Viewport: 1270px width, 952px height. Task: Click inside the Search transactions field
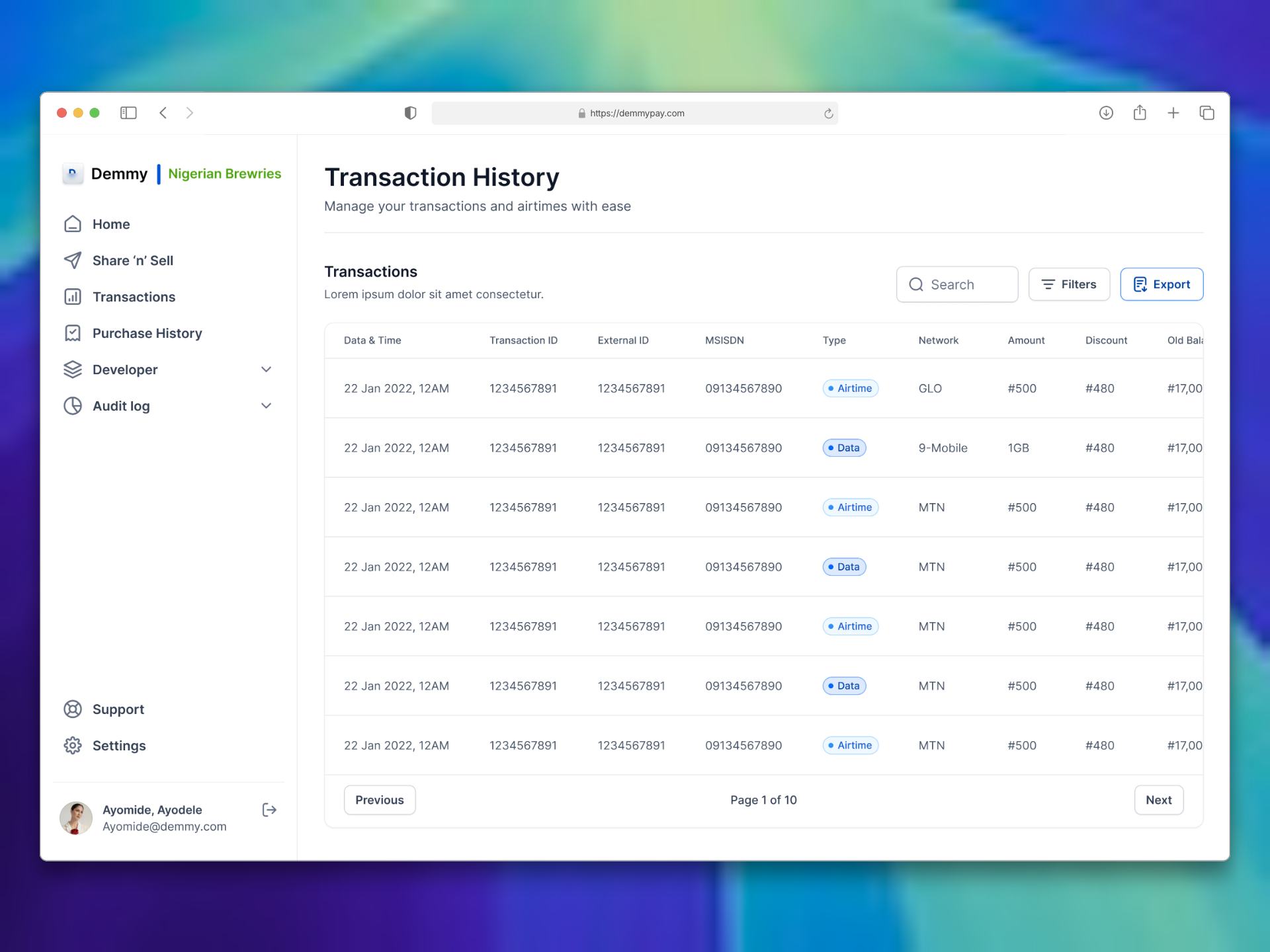(957, 284)
